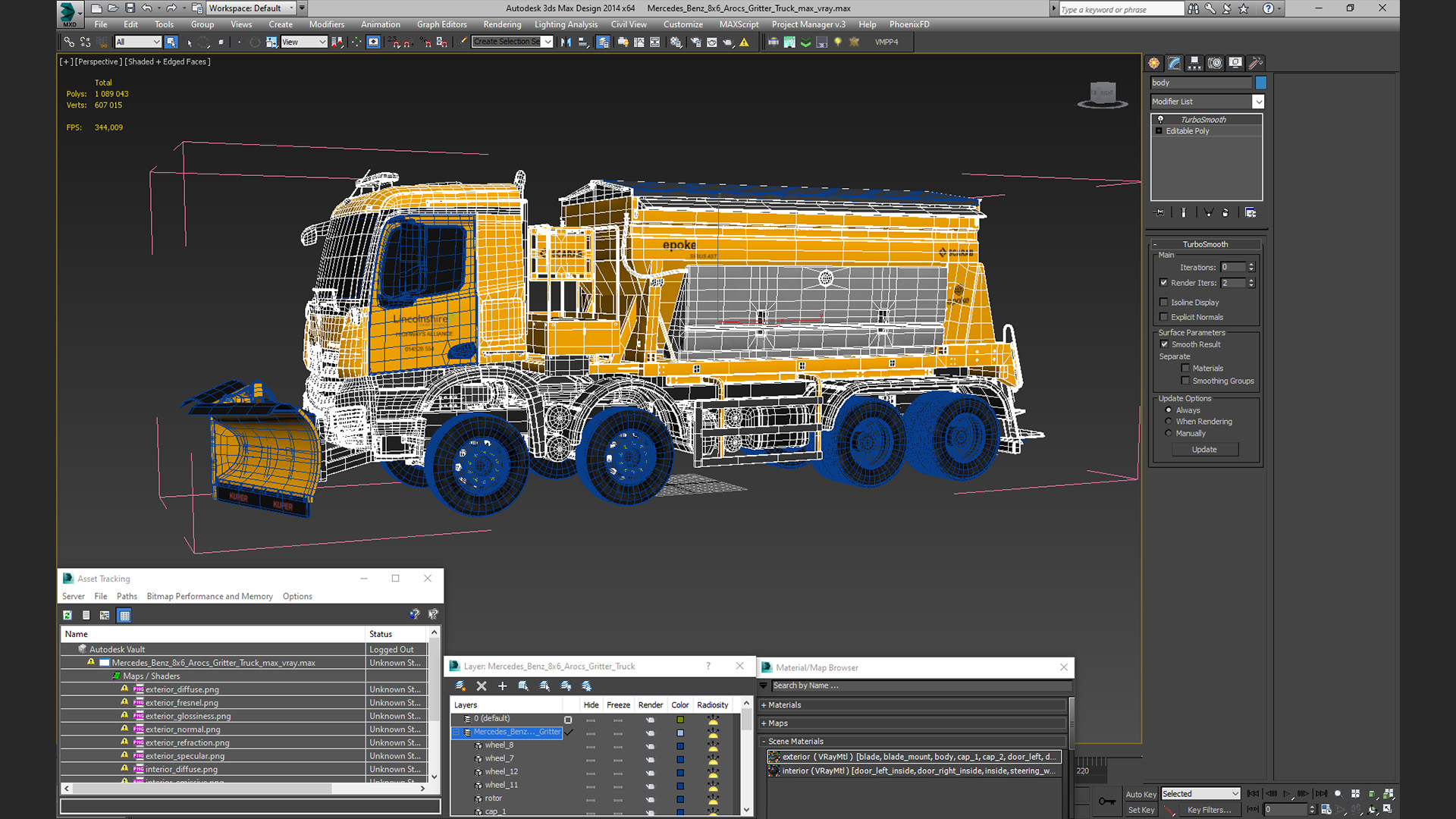Image resolution: width=1456 pixels, height=819 pixels.
Task: Click color swatch for 0 (default) layer
Action: (x=680, y=720)
